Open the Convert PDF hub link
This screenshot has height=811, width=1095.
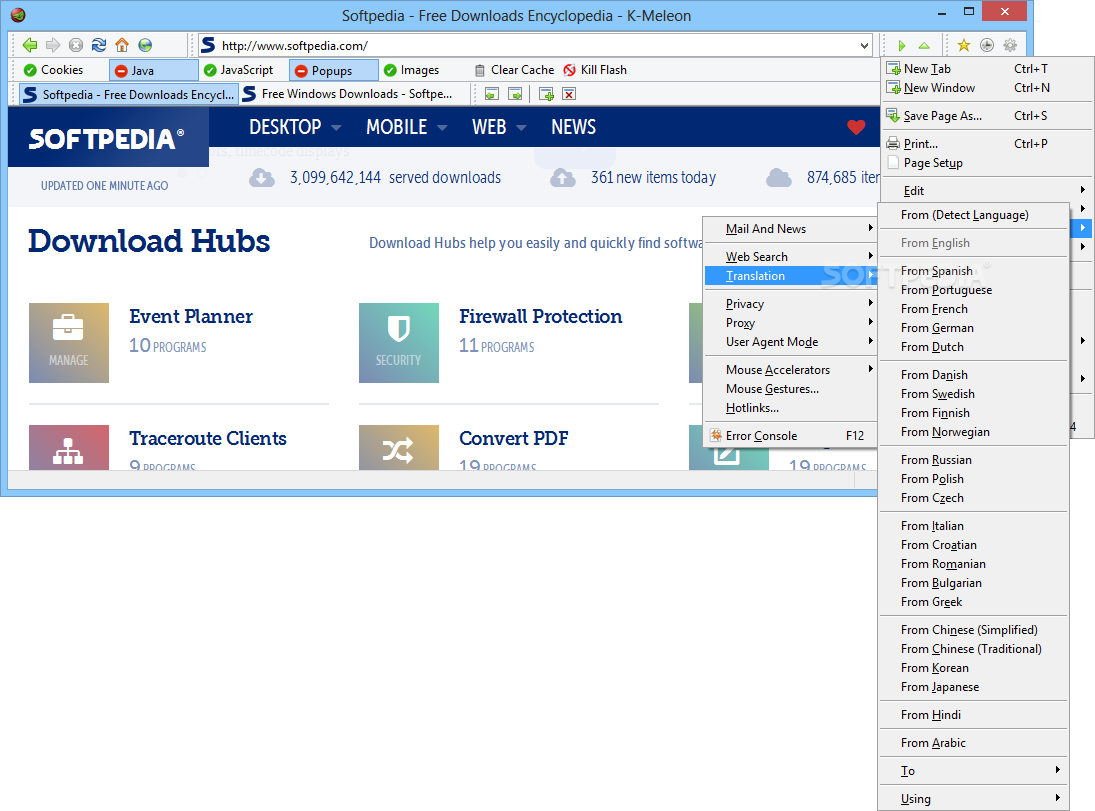[513, 438]
